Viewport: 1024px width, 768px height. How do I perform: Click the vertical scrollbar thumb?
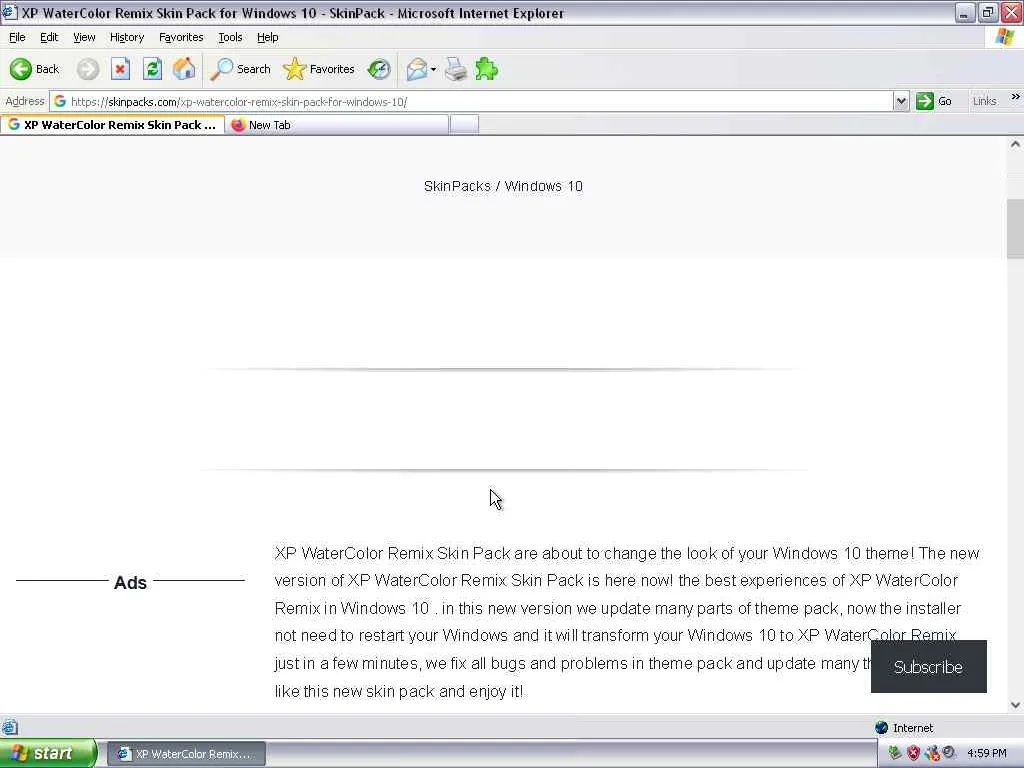tap(1015, 229)
